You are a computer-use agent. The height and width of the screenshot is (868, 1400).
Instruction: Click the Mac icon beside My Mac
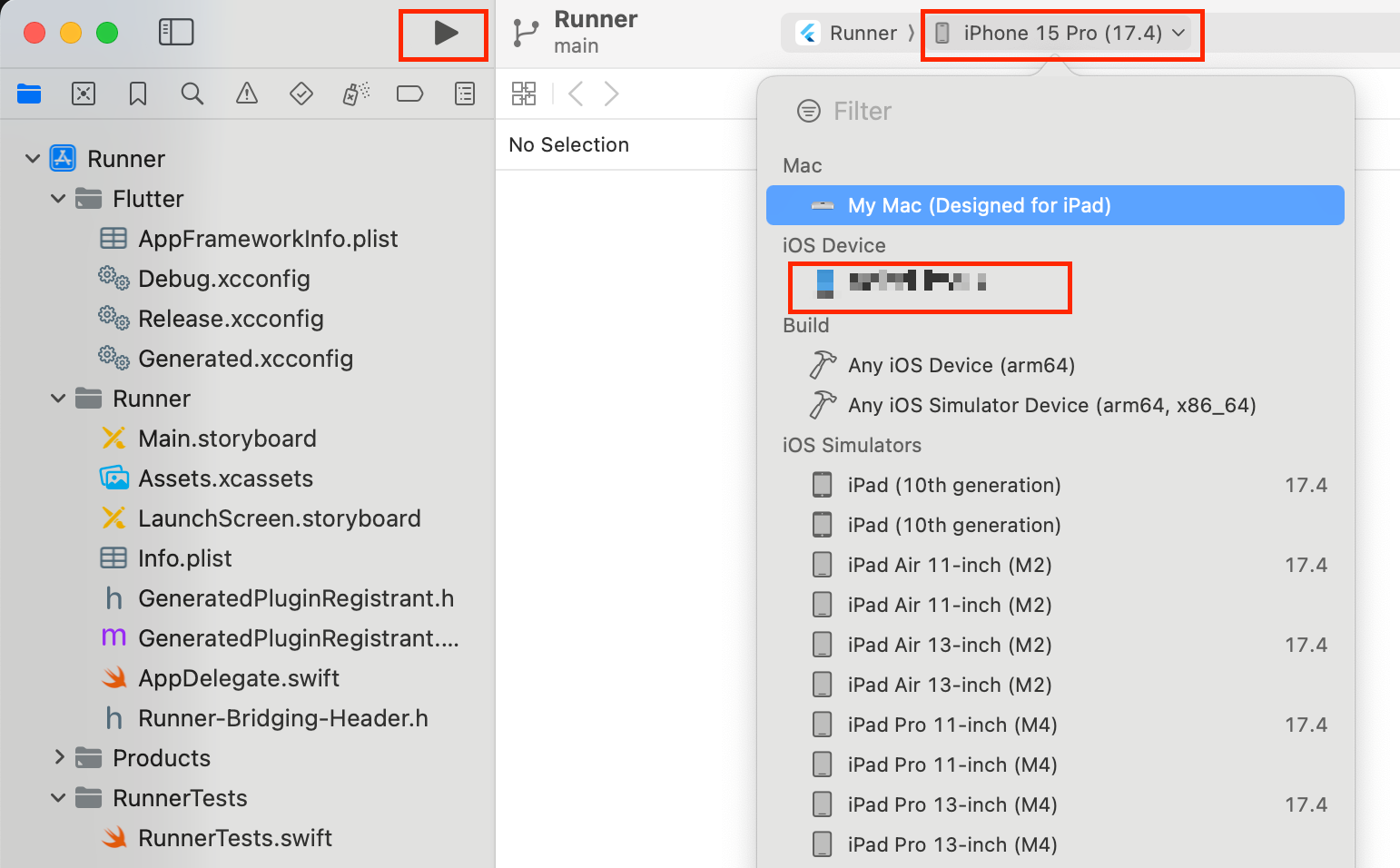pos(823,205)
